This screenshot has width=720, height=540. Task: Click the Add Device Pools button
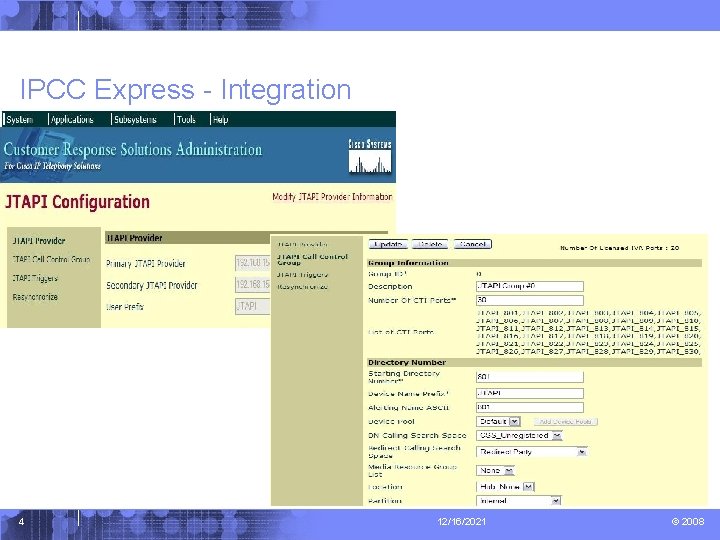[566, 422]
